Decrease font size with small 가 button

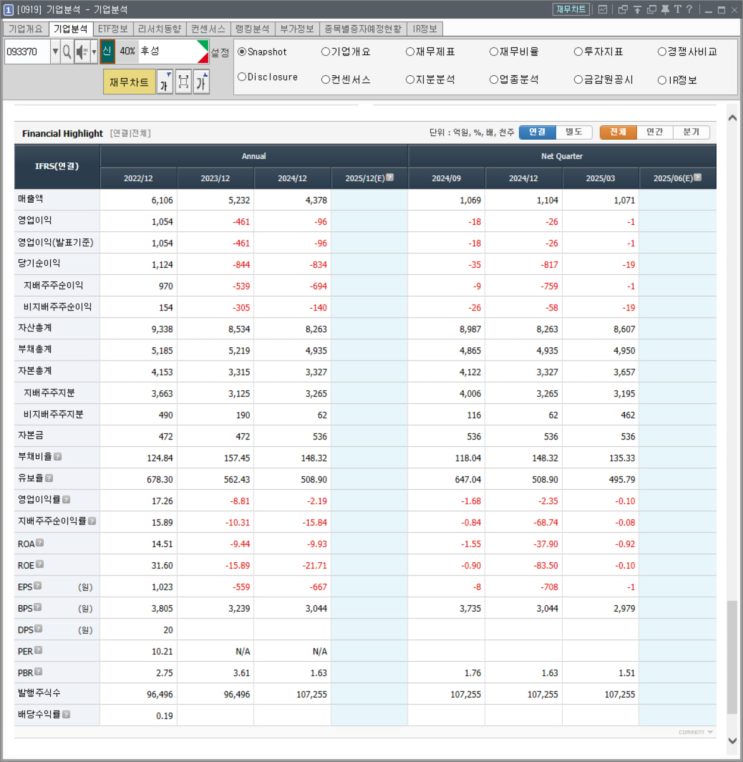click(x=165, y=82)
